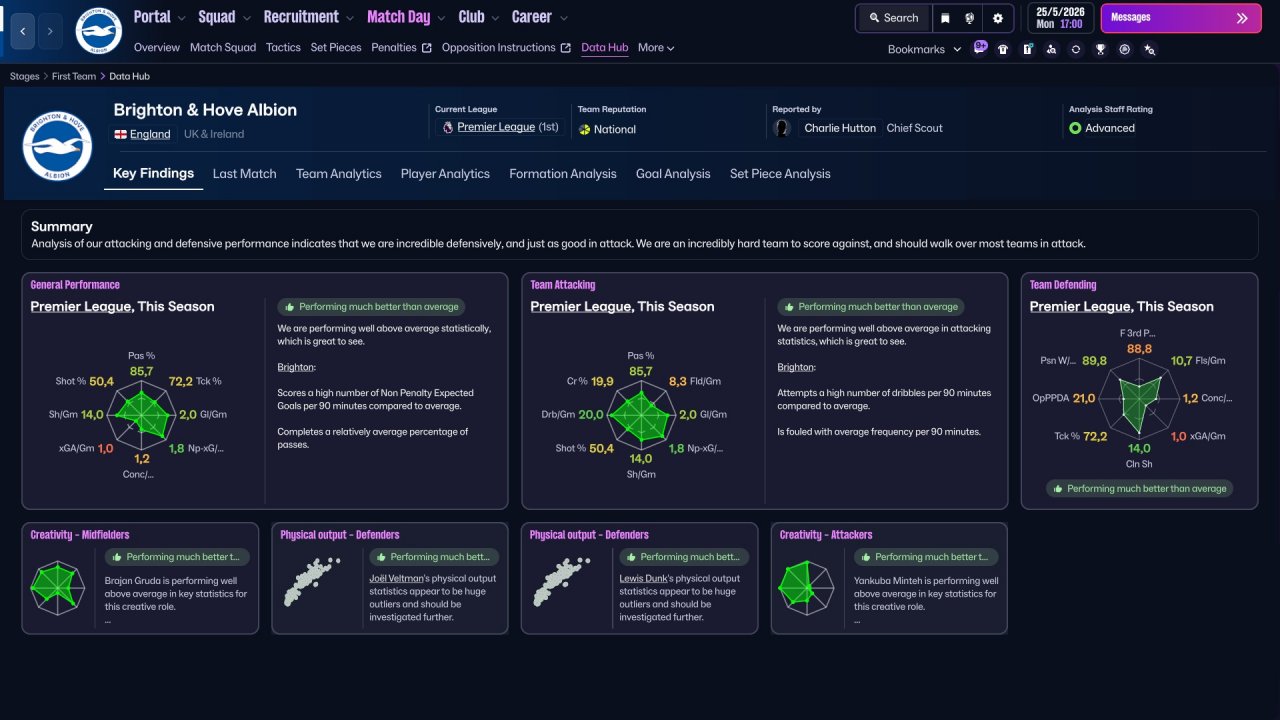Open the globe icon in the top bar
1280x720 pixels.
pyautogui.click(x=970, y=18)
